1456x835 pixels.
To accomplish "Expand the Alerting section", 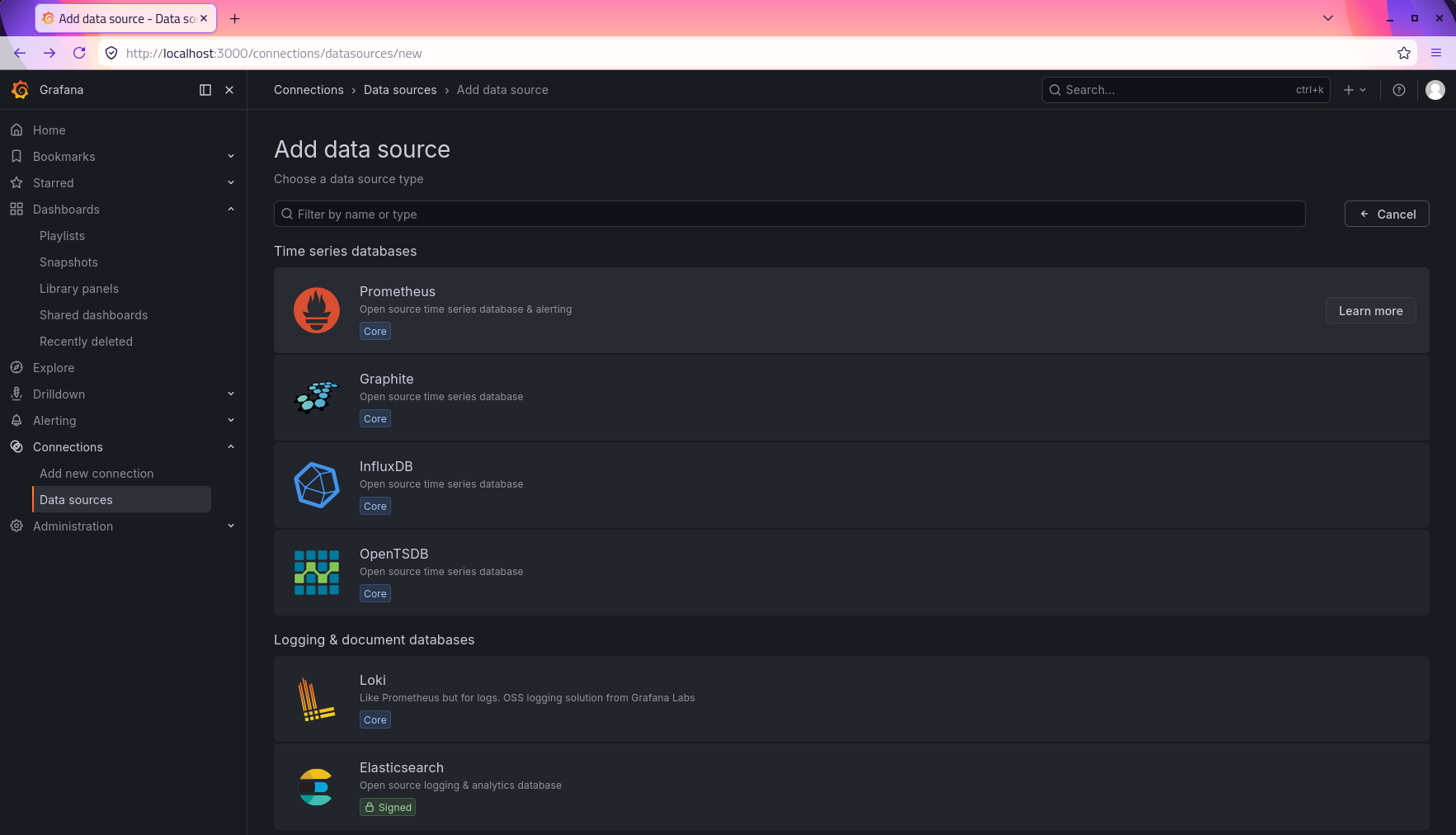I will tap(231, 421).
